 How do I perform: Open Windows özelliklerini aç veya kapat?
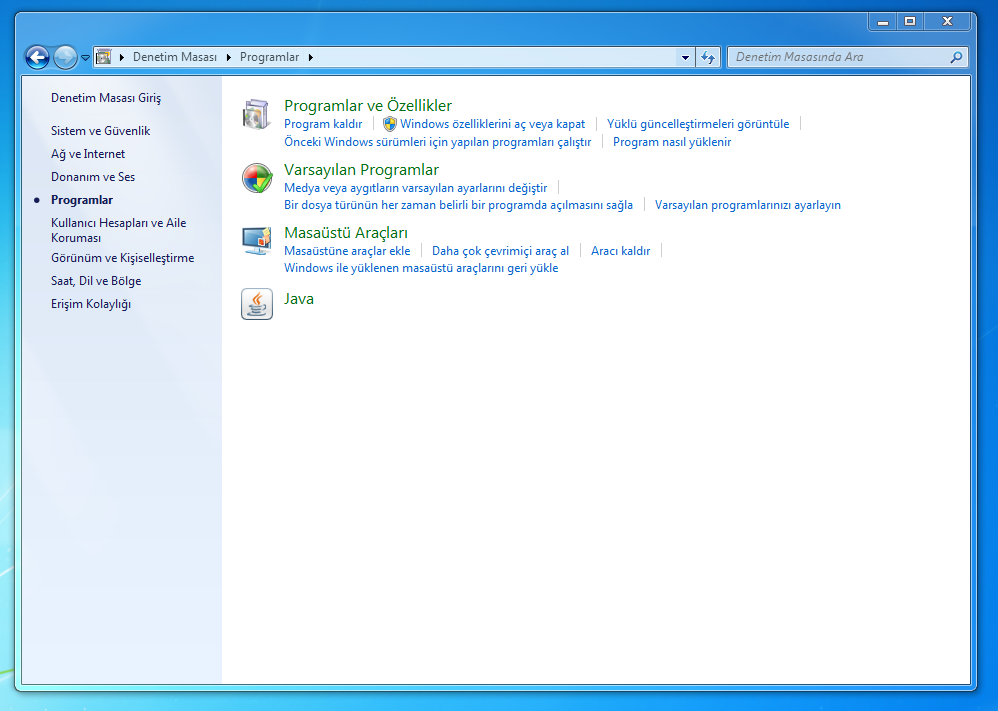point(492,124)
